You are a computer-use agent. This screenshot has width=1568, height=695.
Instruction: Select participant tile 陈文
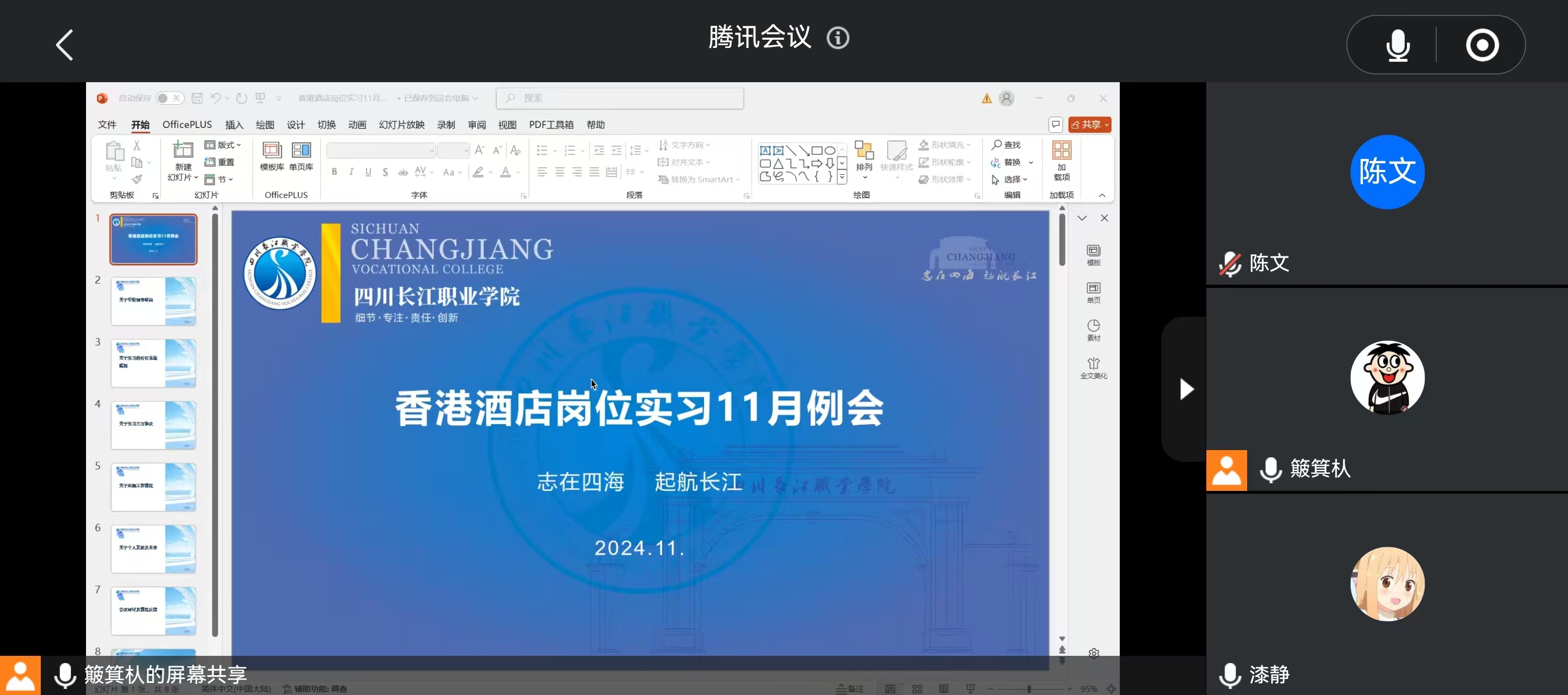(x=1387, y=183)
